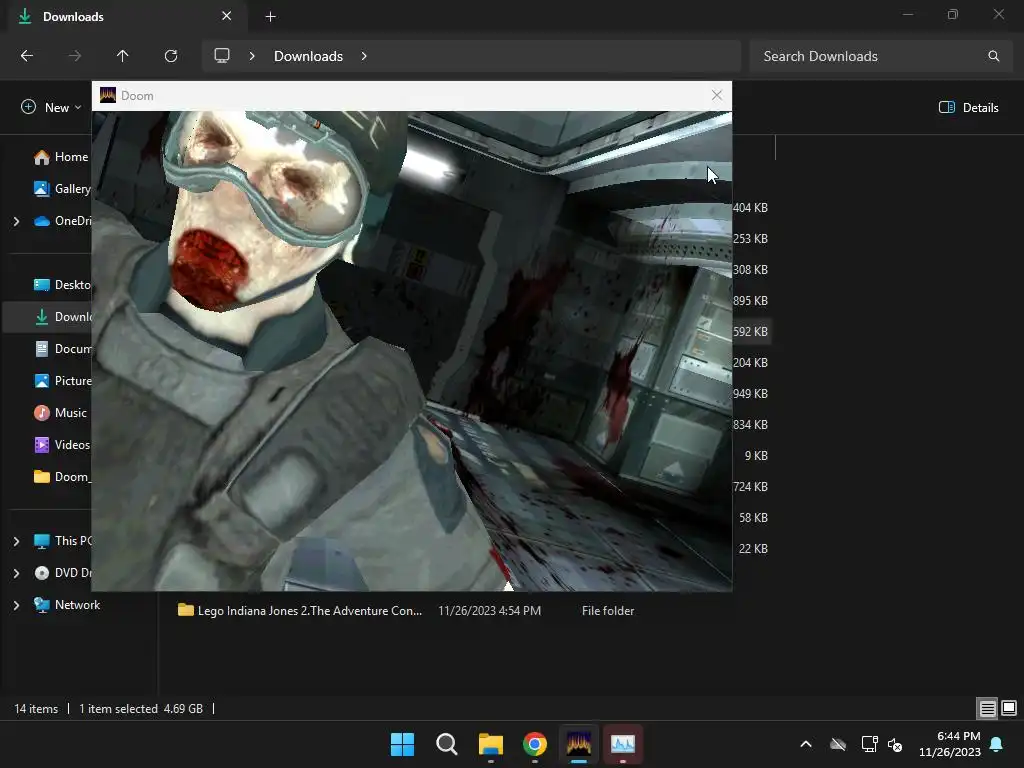This screenshot has width=1024, height=768.
Task: Open File Explorer from taskbar
Action: 490,744
